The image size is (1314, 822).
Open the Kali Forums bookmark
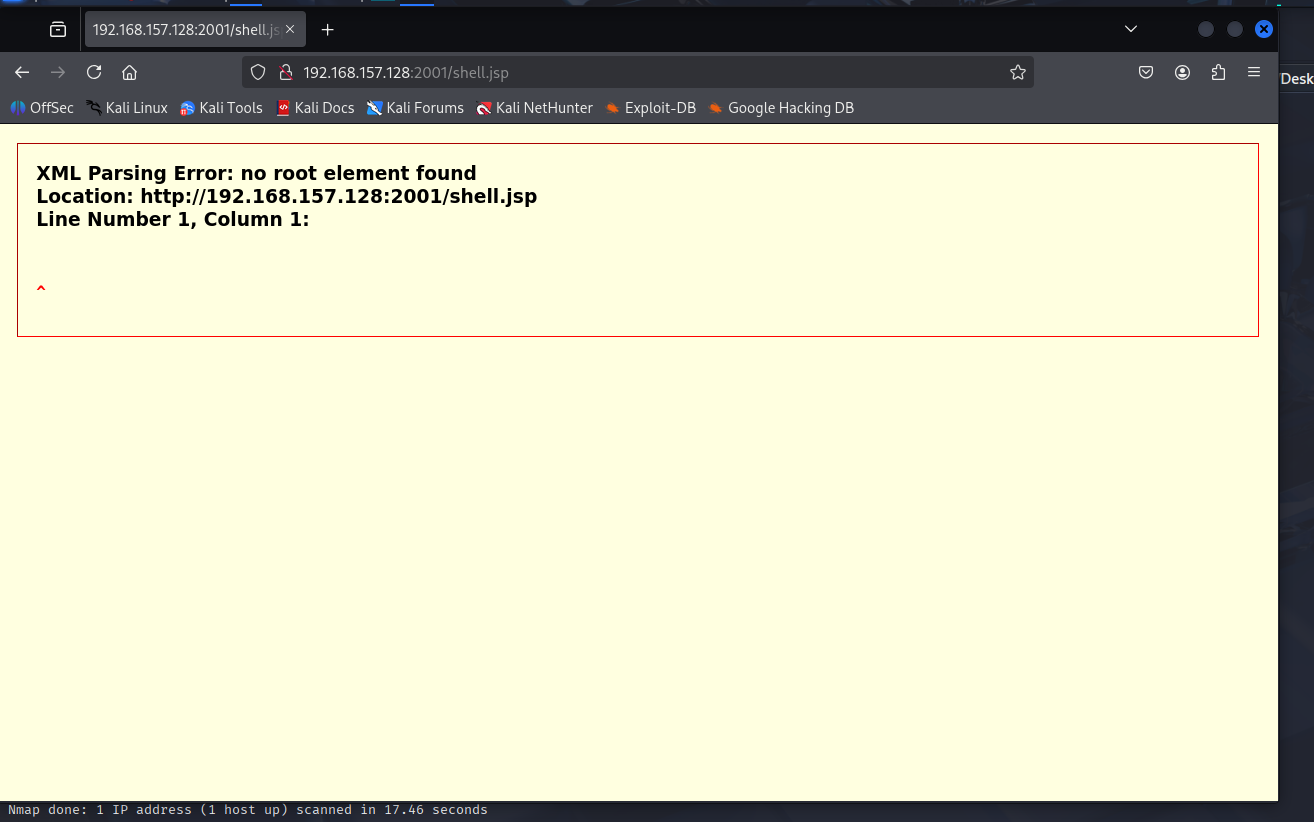(x=415, y=108)
